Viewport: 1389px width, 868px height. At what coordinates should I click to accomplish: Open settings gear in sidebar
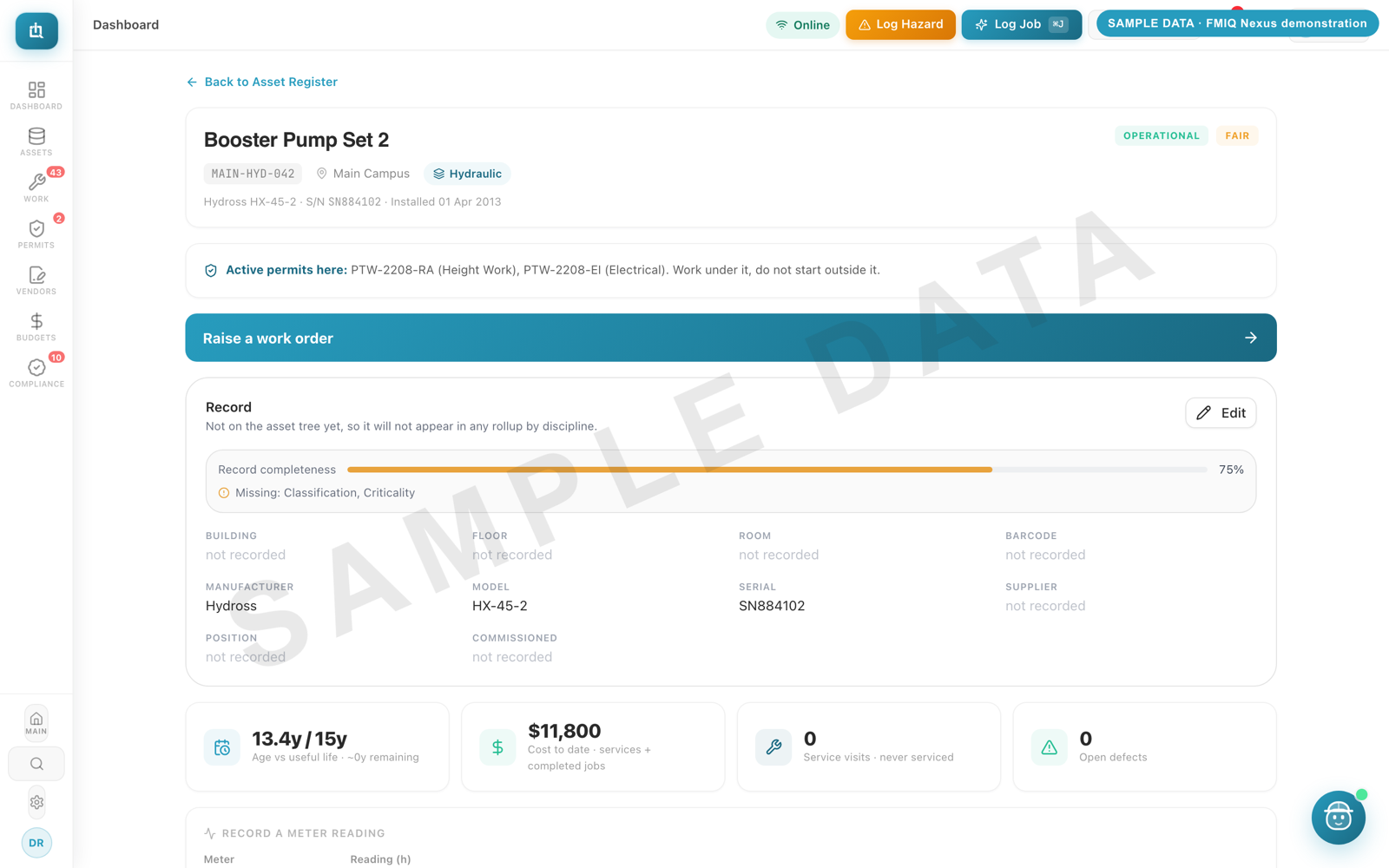pyautogui.click(x=36, y=803)
